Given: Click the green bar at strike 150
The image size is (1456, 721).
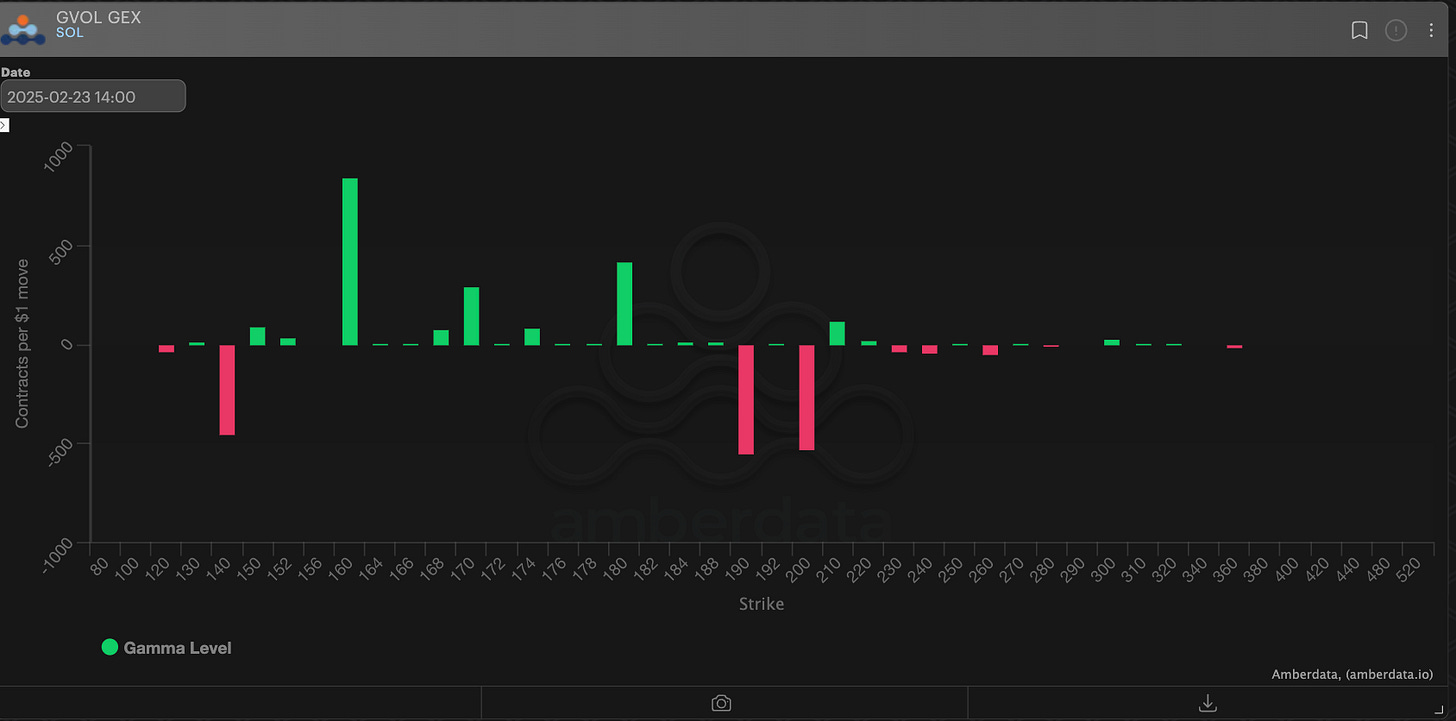Looking at the screenshot, I should click(x=257, y=336).
